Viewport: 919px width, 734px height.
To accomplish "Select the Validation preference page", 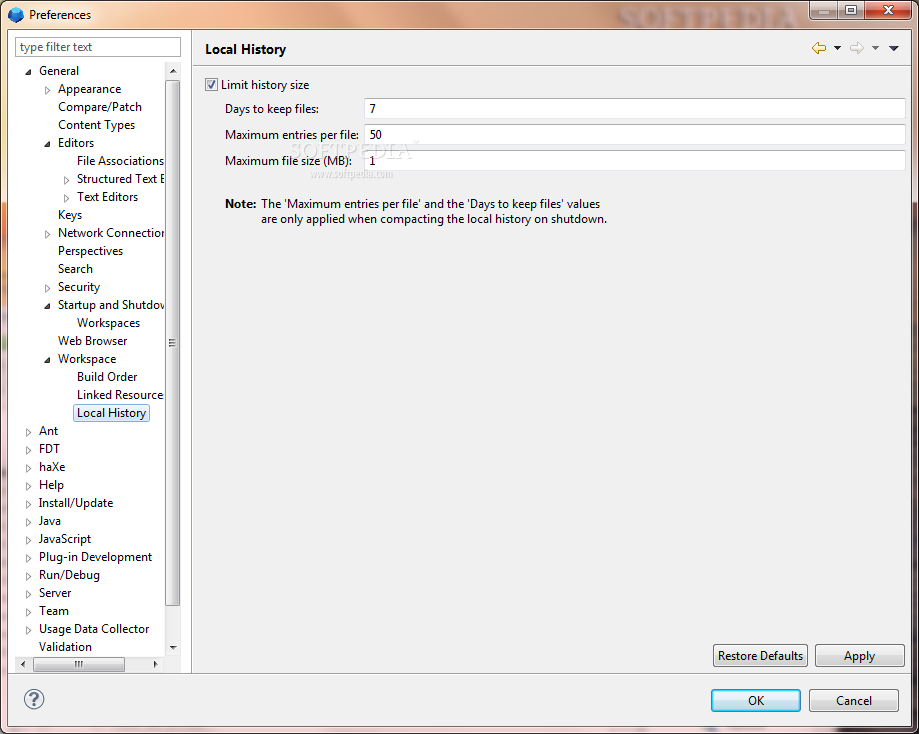I will 65,647.
